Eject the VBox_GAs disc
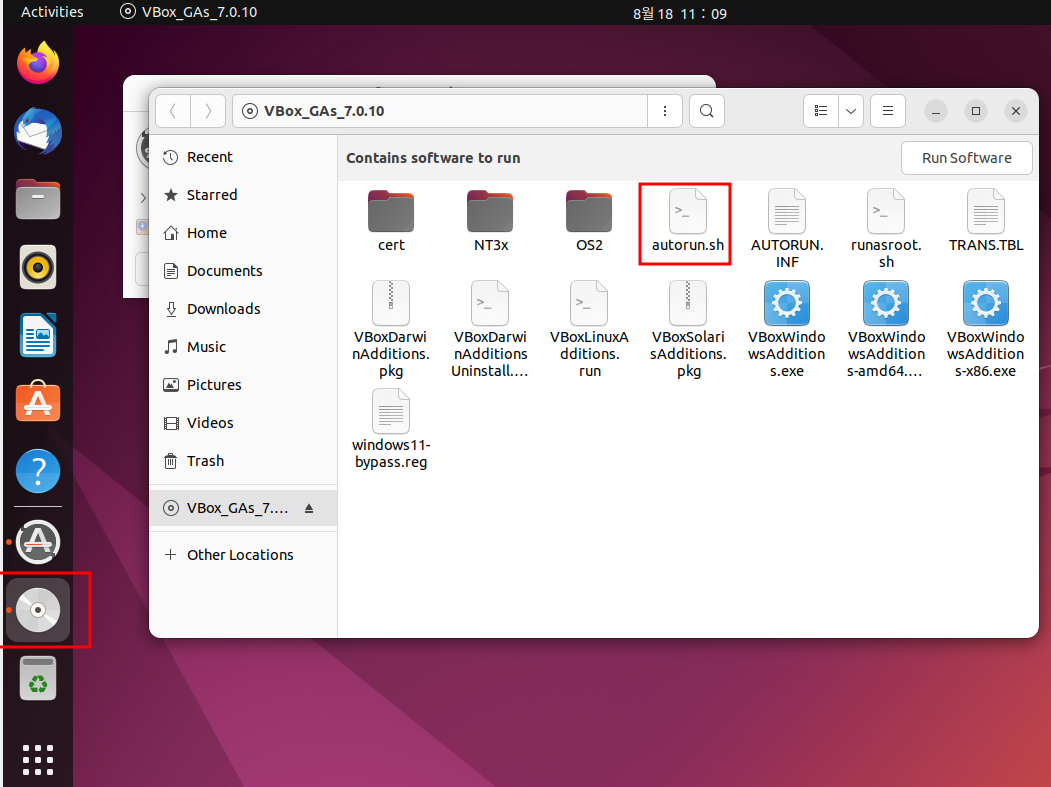1051x787 pixels. click(309, 509)
